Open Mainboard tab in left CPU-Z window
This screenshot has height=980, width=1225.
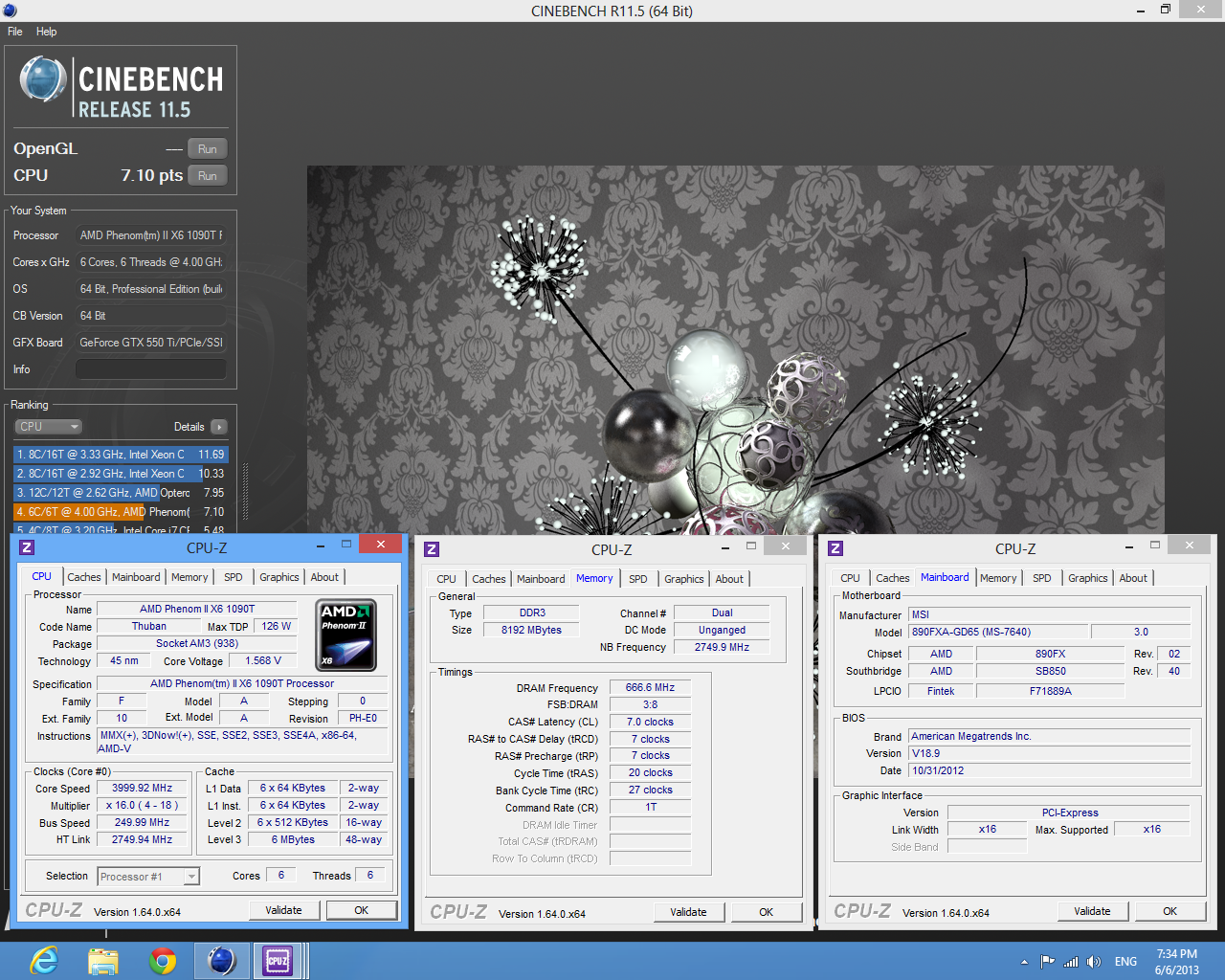[x=136, y=577]
